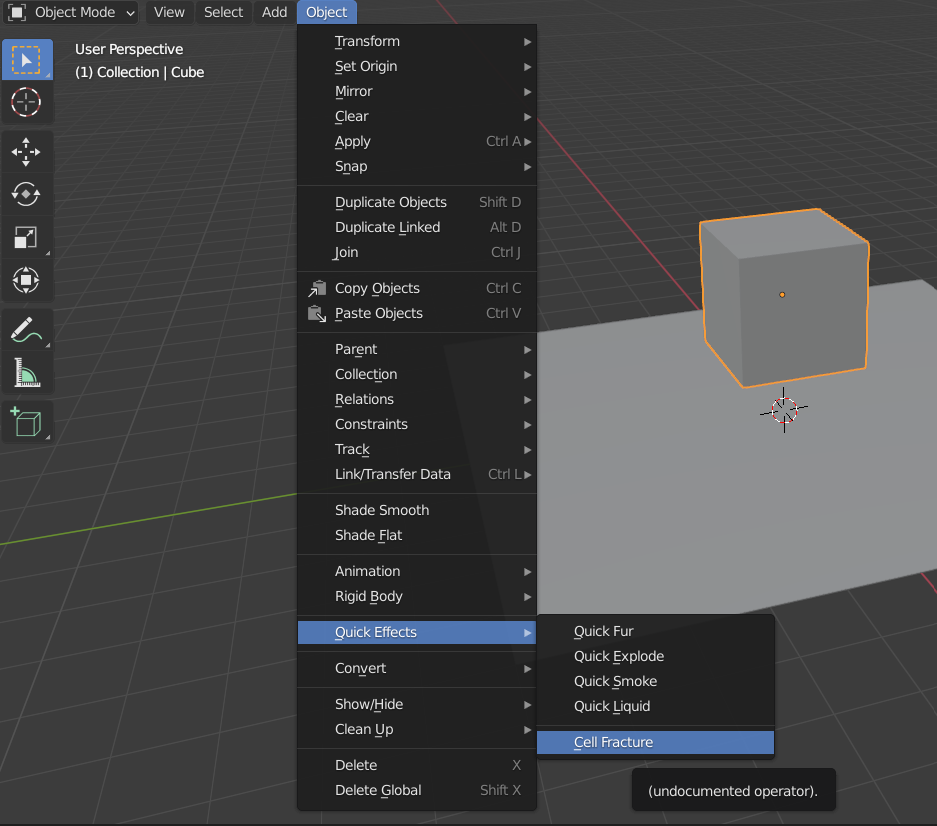Click the Paste Objects icon
The height and width of the screenshot is (826, 937).
[317, 314]
